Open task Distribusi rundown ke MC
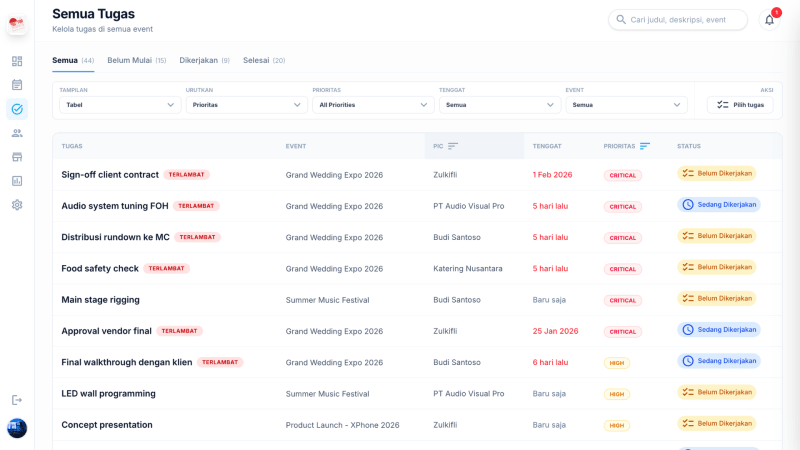 [115, 237]
